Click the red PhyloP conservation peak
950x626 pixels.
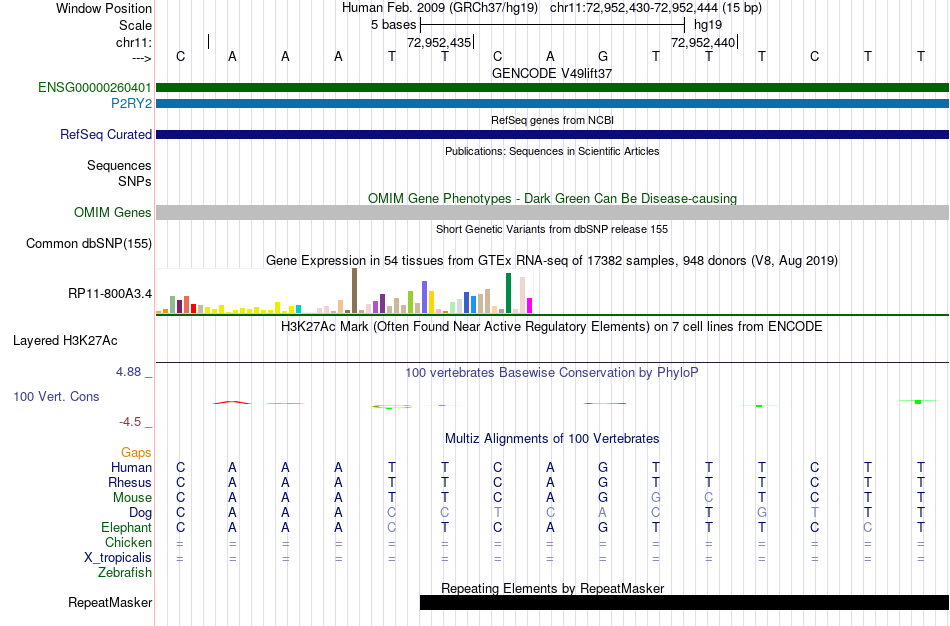(x=231, y=402)
